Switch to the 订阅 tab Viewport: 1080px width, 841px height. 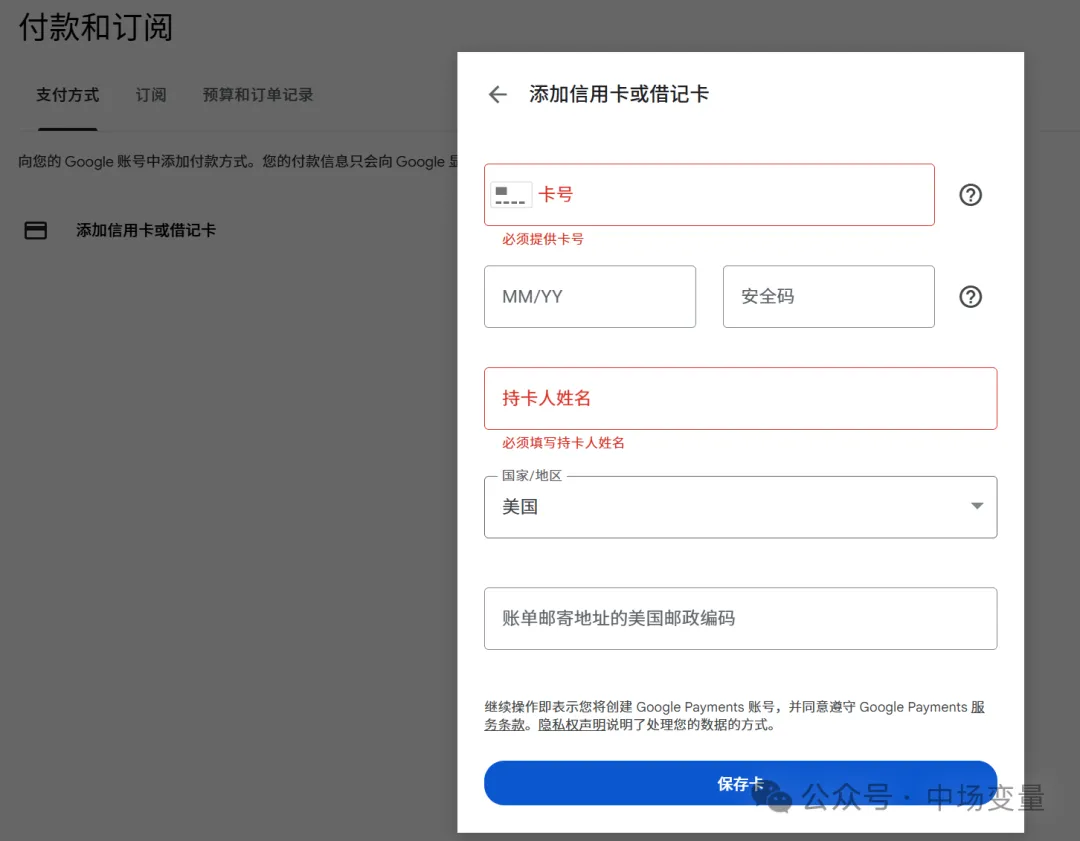[151, 95]
